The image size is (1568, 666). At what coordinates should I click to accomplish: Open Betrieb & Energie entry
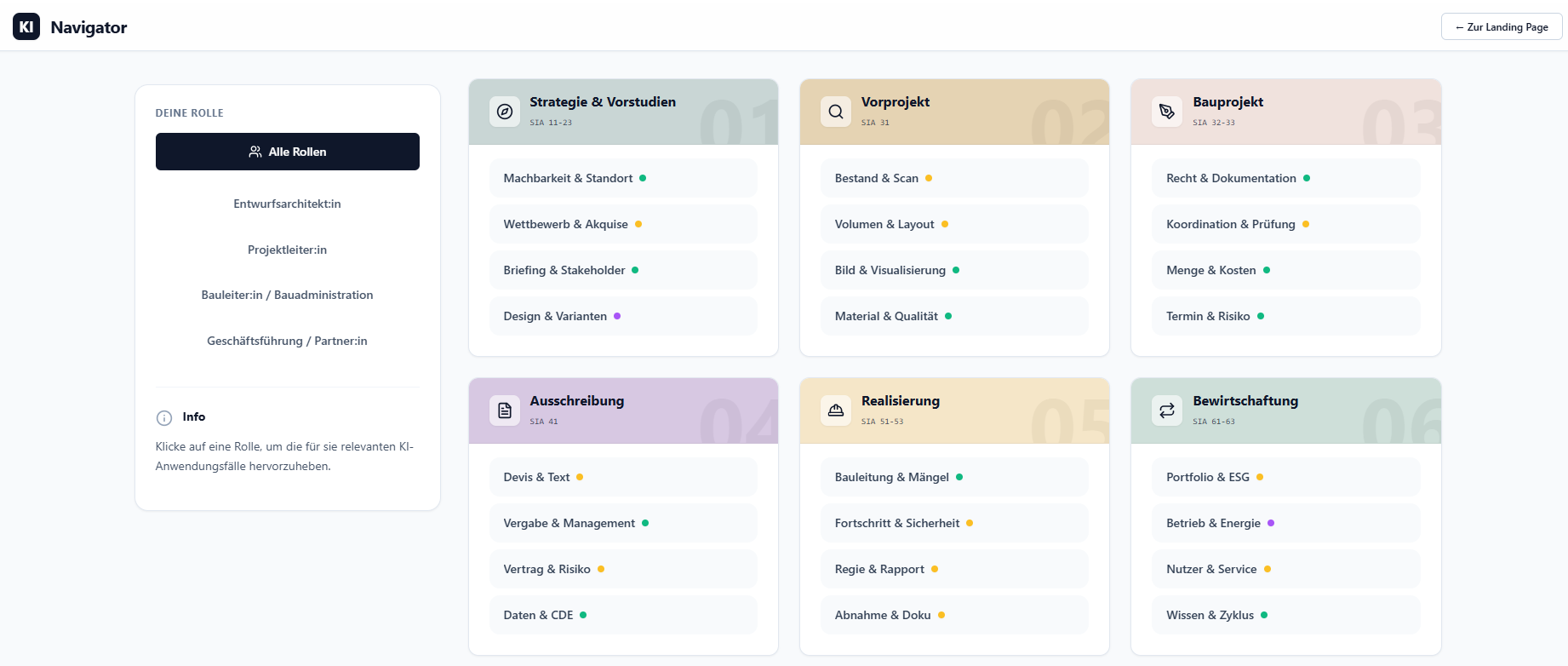[1286, 523]
